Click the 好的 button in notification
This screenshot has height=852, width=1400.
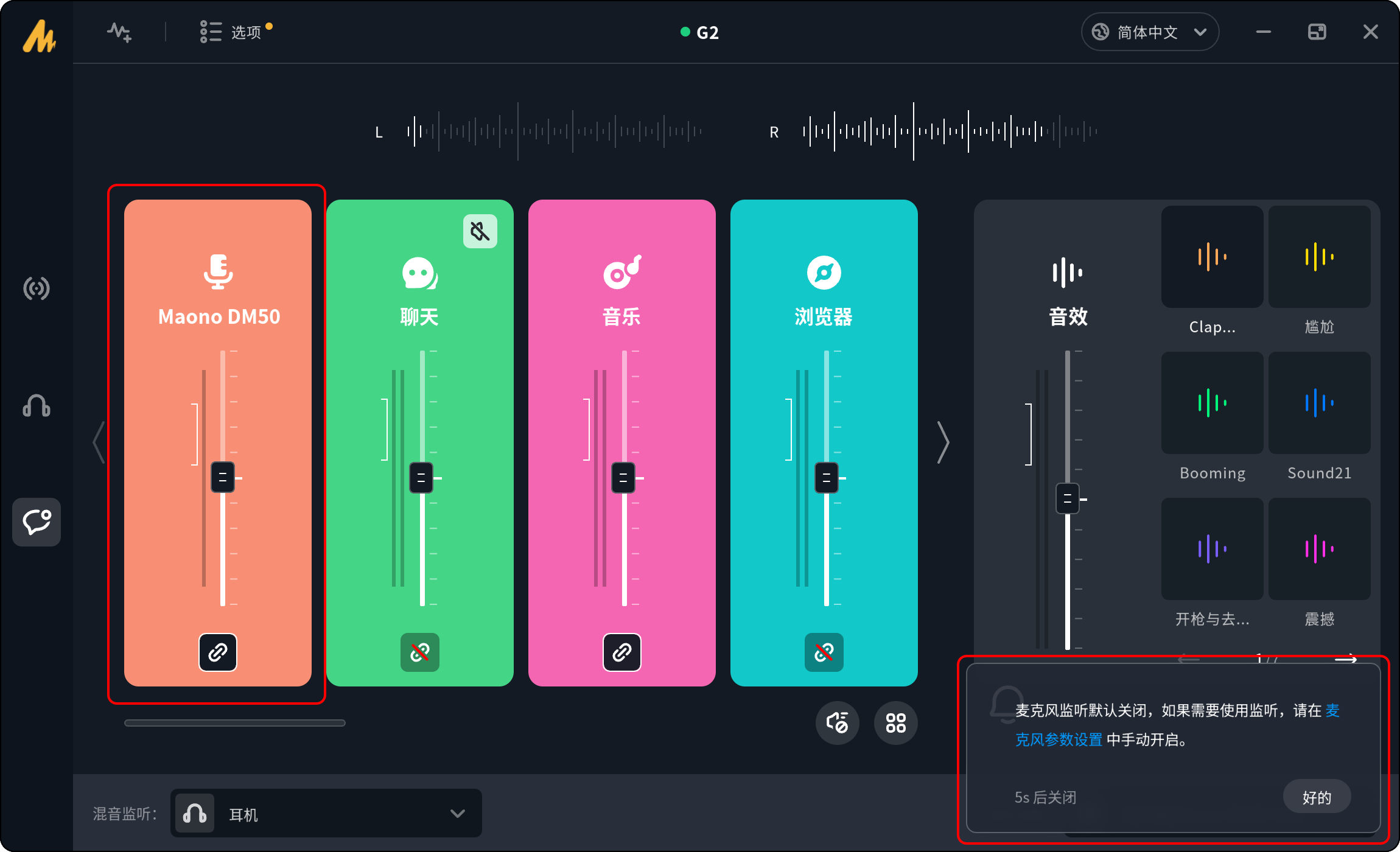coord(1317,797)
